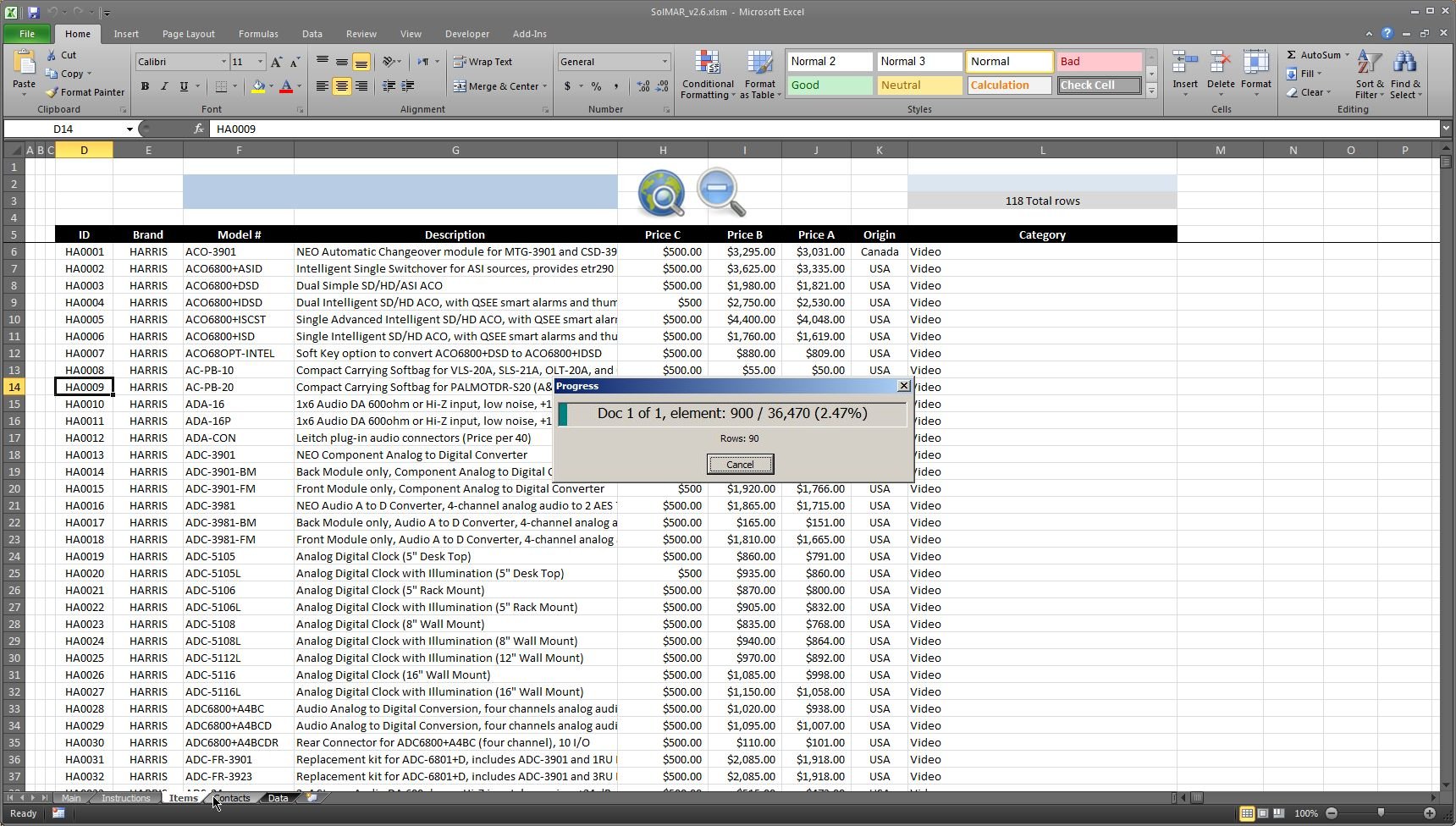
Task: Toggle center text alignment
Action: click(x=342, y=86)
